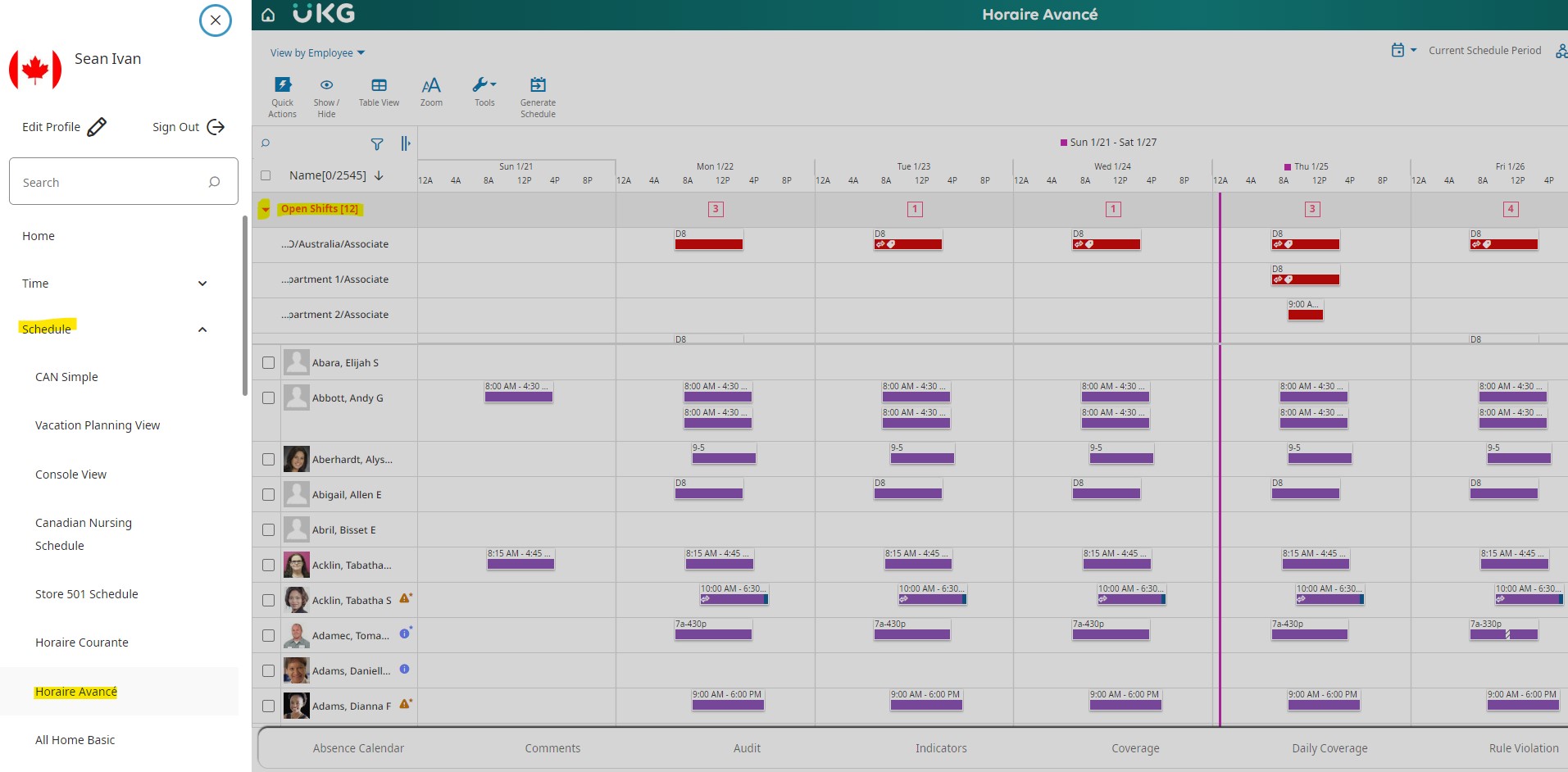Click the home icon in header
Image resolution: width=1568 pixels, height=772 pixels.
click(x=268, y=15)
